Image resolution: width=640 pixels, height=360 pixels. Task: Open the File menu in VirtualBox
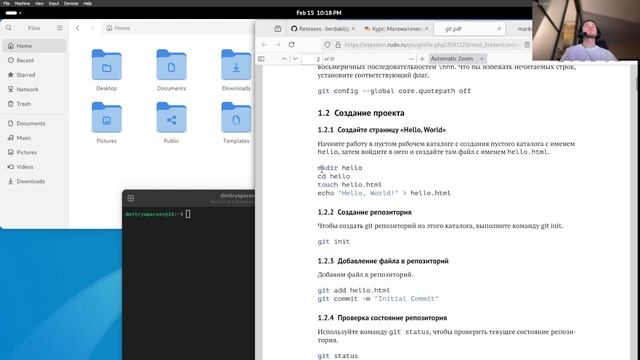(7, 3)
